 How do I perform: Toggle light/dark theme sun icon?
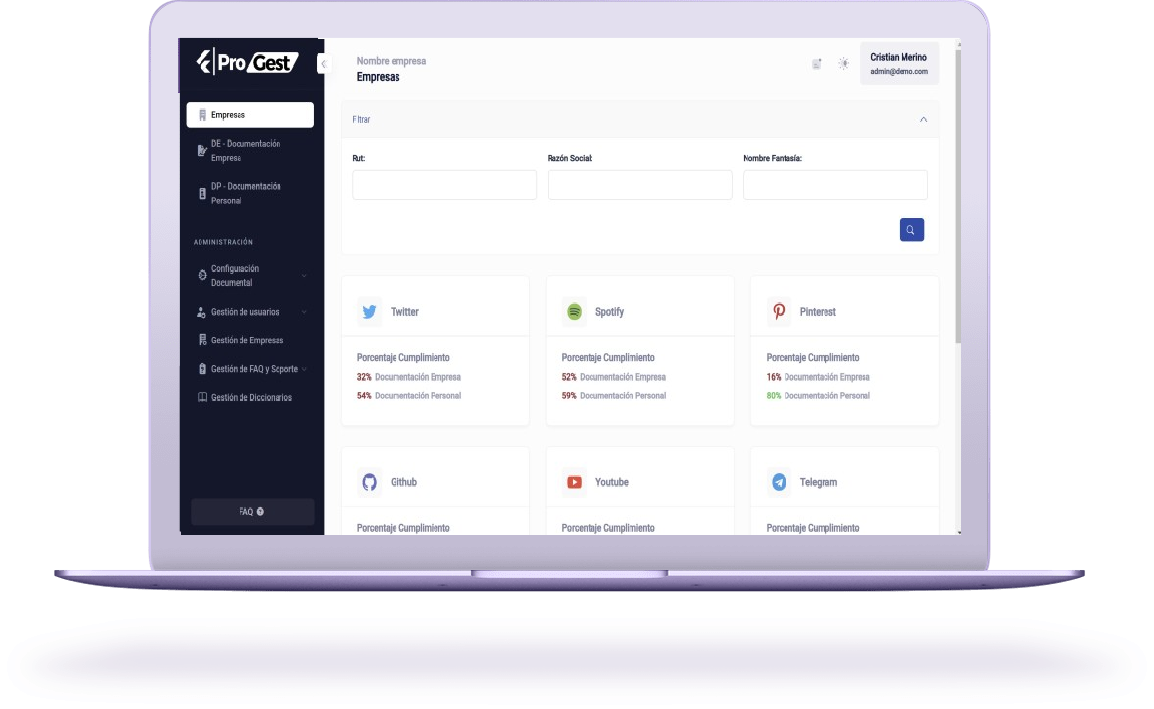[844, 64]
